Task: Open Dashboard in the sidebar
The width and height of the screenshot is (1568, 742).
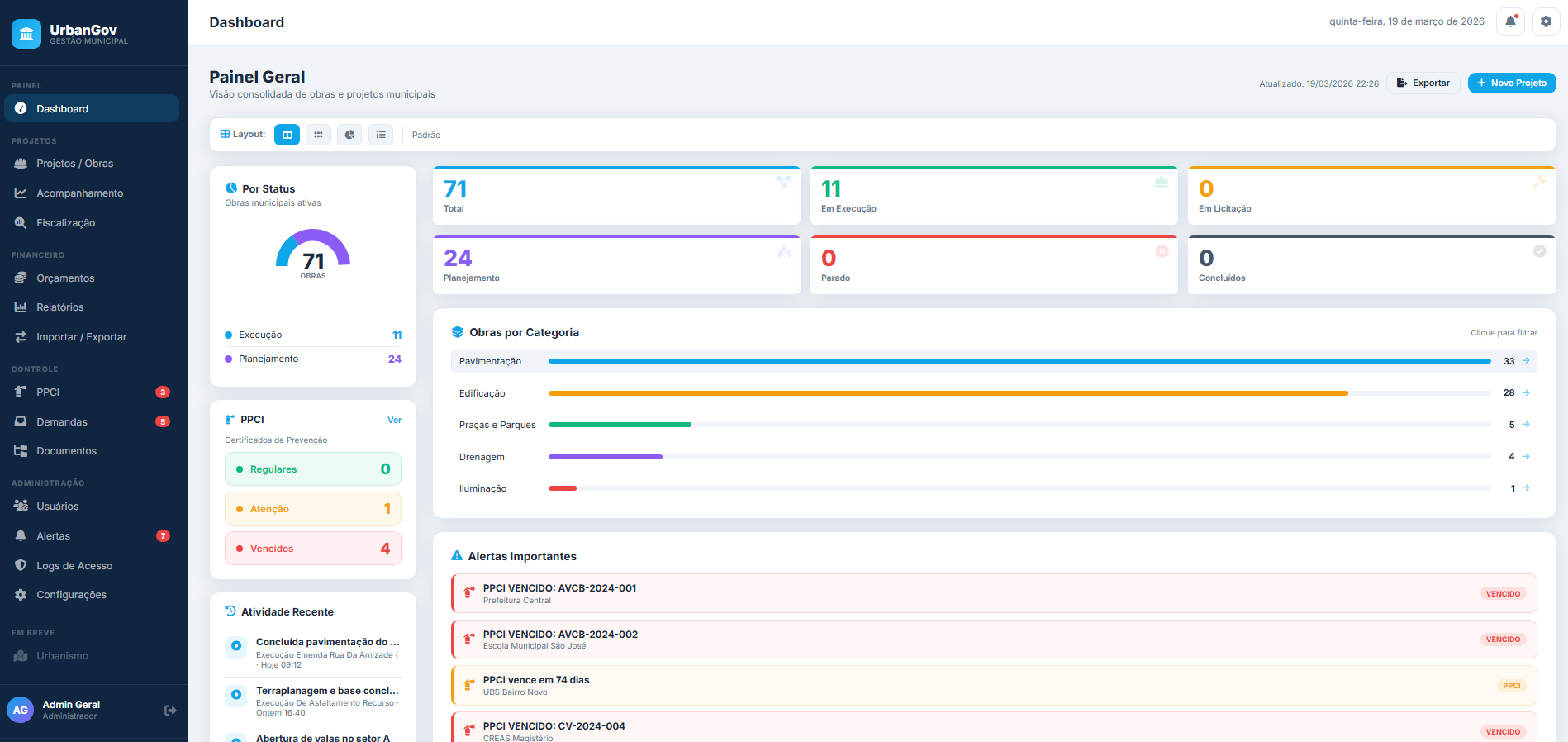Action: (x=92, y=108)
